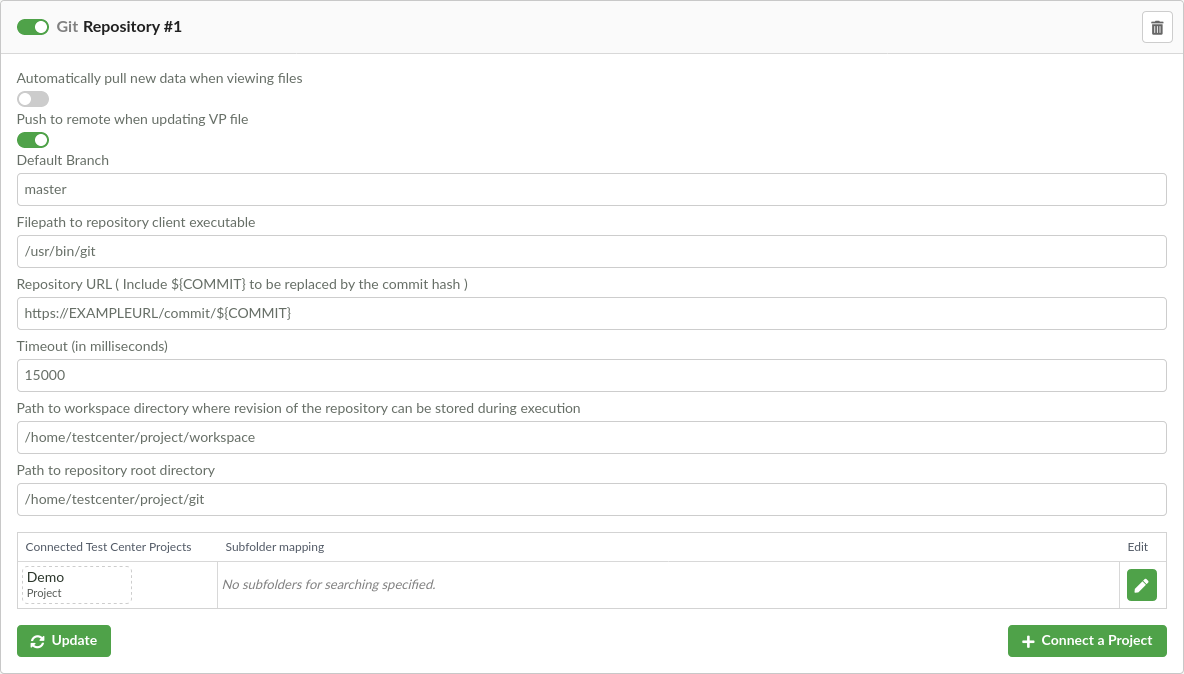Focus the /usr/bin/git executable path field
The width and height of the screenshot is (1184, 674).
coord(591,251)
